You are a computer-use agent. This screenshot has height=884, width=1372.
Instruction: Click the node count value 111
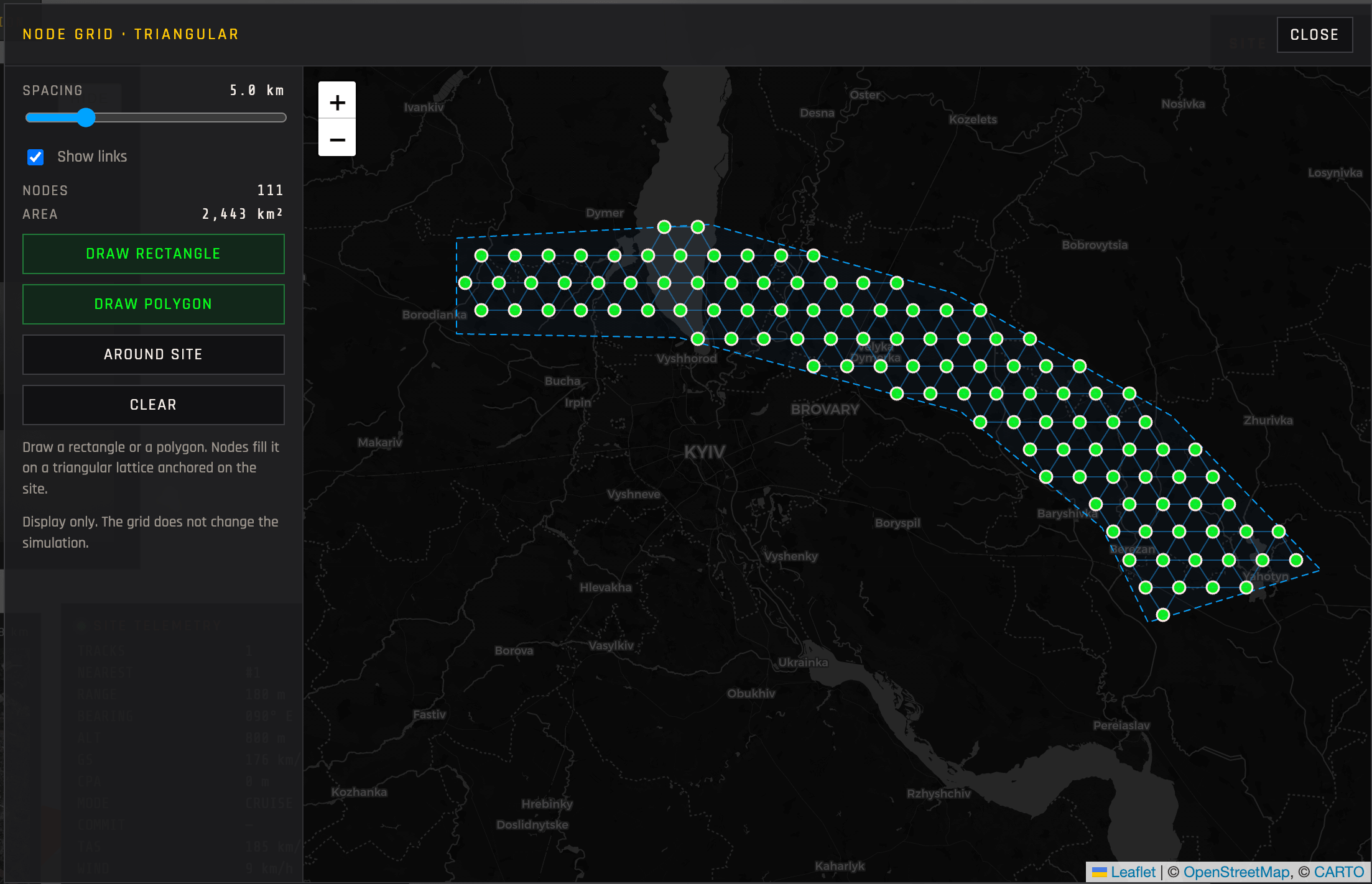coord(271,190)
